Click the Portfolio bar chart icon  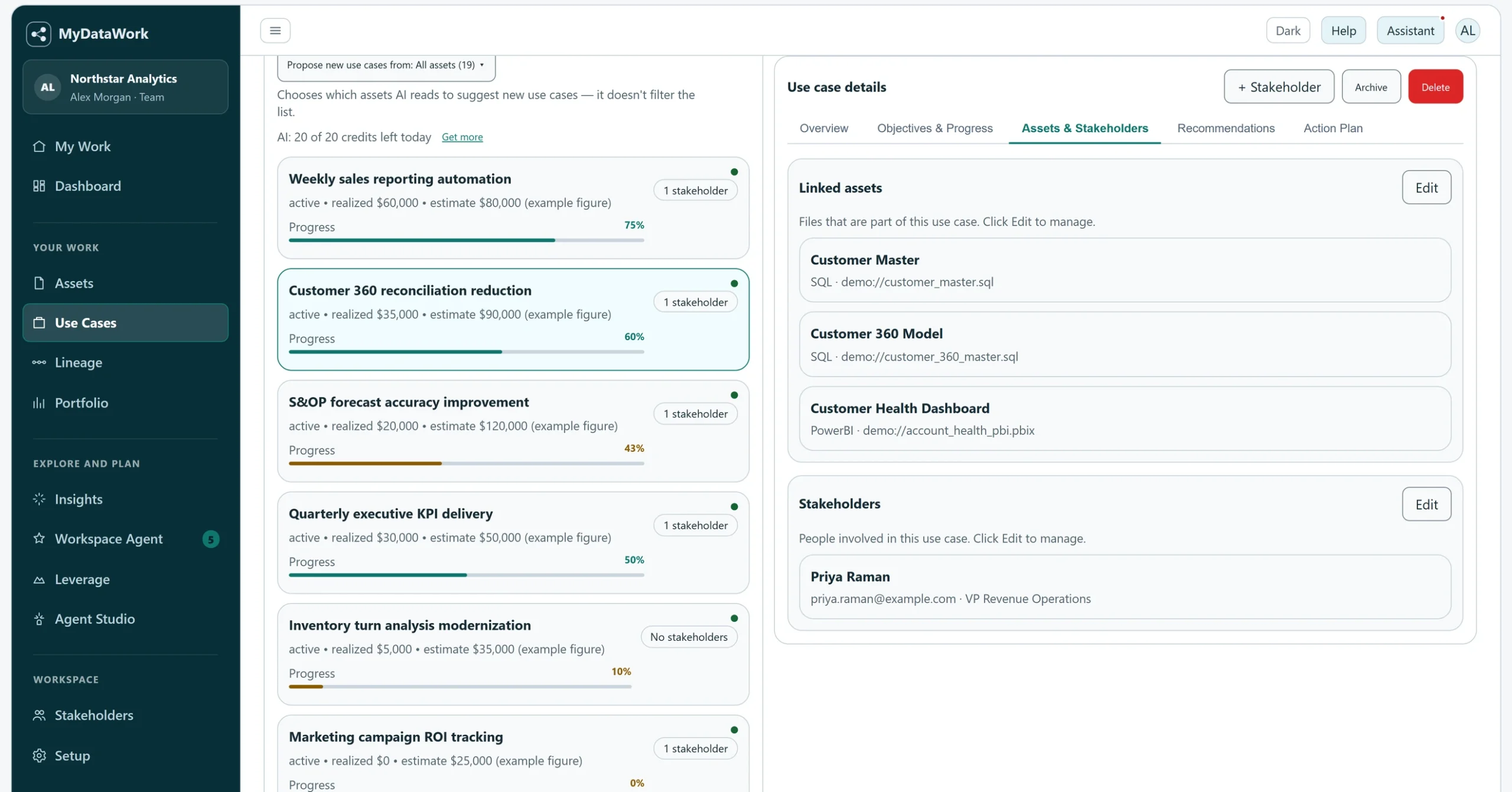(39, 403)
